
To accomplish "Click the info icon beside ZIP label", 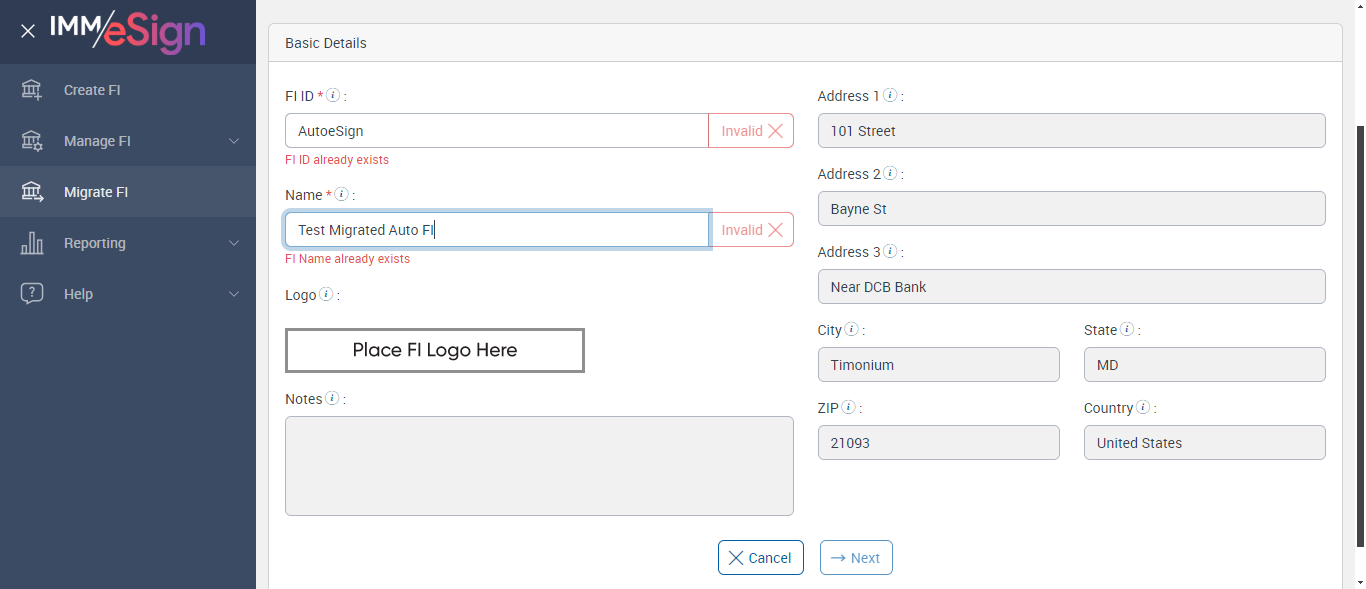I will [849, 408].
